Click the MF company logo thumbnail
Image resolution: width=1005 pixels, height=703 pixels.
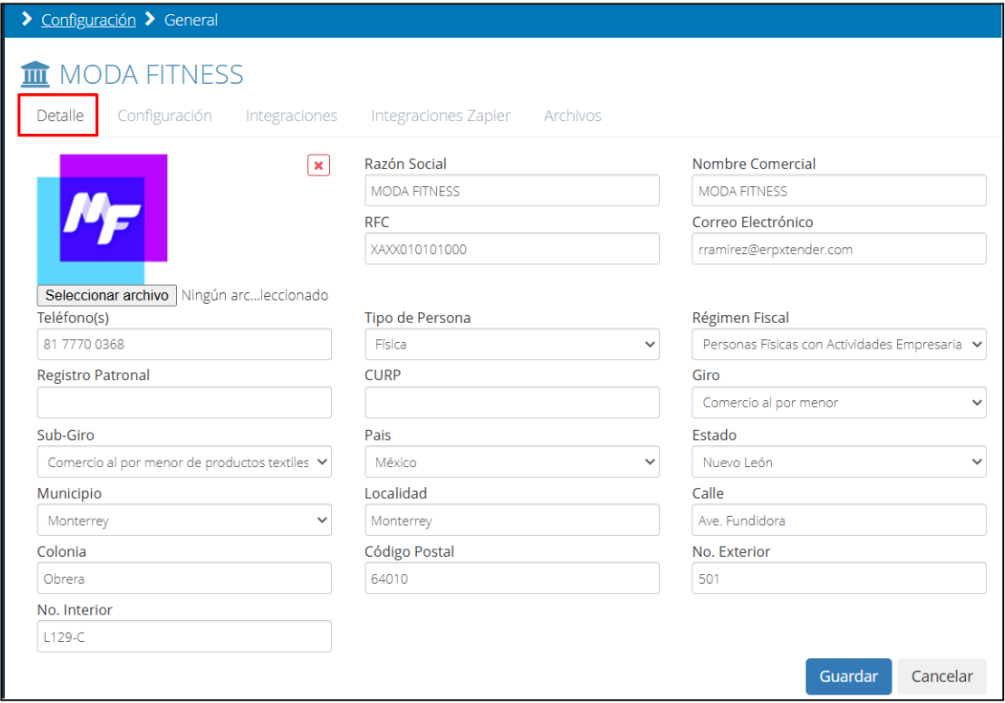pyautogui.click(x=103, y=219)
